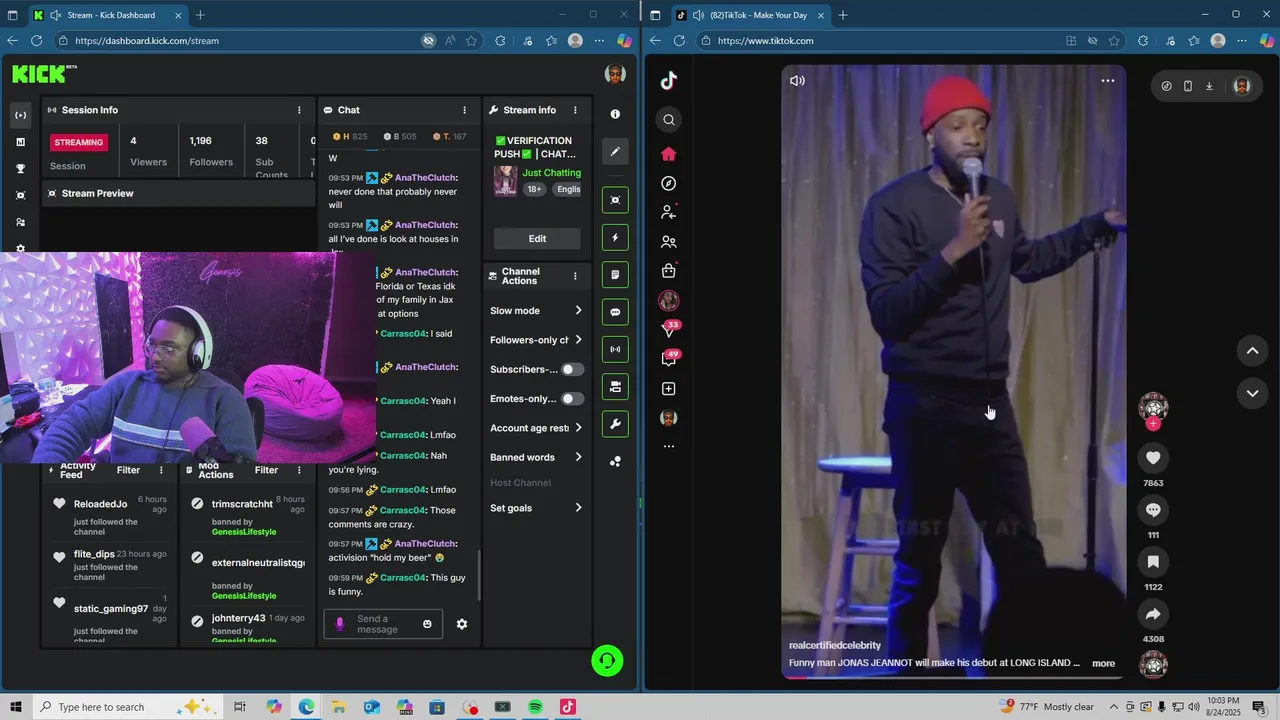Like the TikTok video with heart icon
Viewport: 1280px width, 720px height.
[x=1153, y=458]
